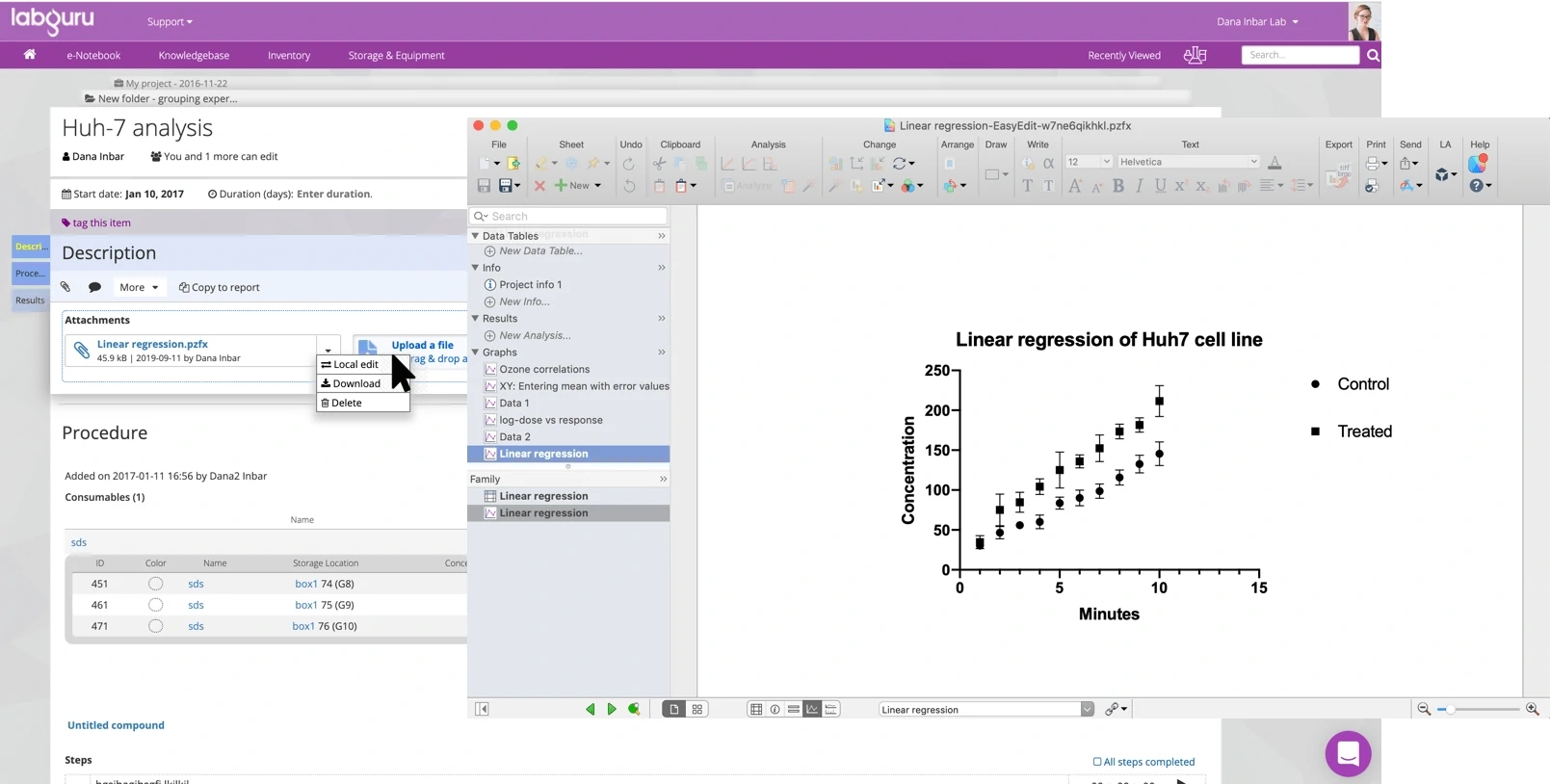
Task: Click the Labguru home icon
Action: (30, 55)
